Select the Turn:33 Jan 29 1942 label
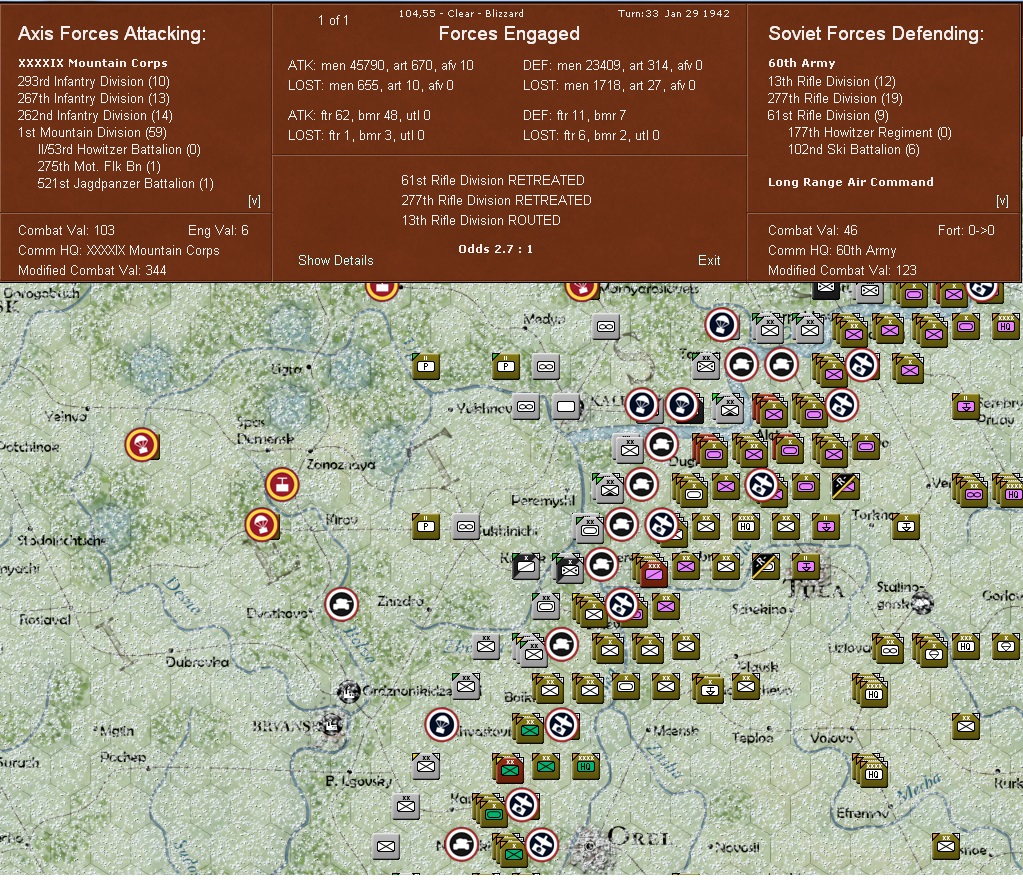The height and width of the screenshot is (882, 1023). click(x=673, y=13)
